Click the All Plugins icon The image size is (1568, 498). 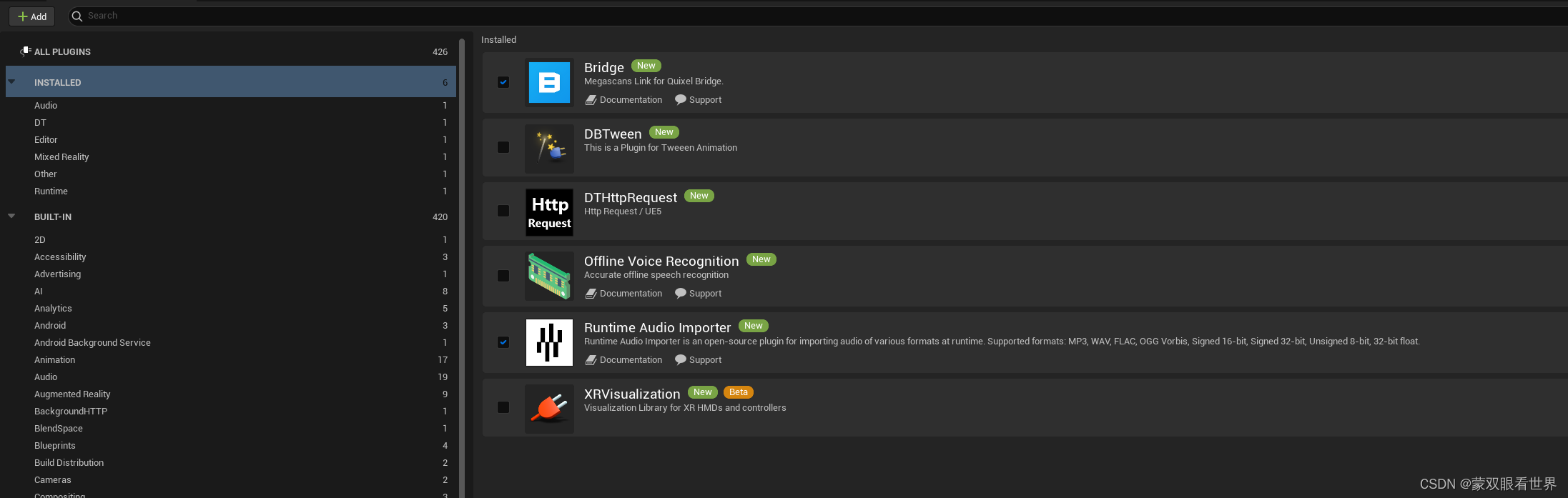click(25, 51)
